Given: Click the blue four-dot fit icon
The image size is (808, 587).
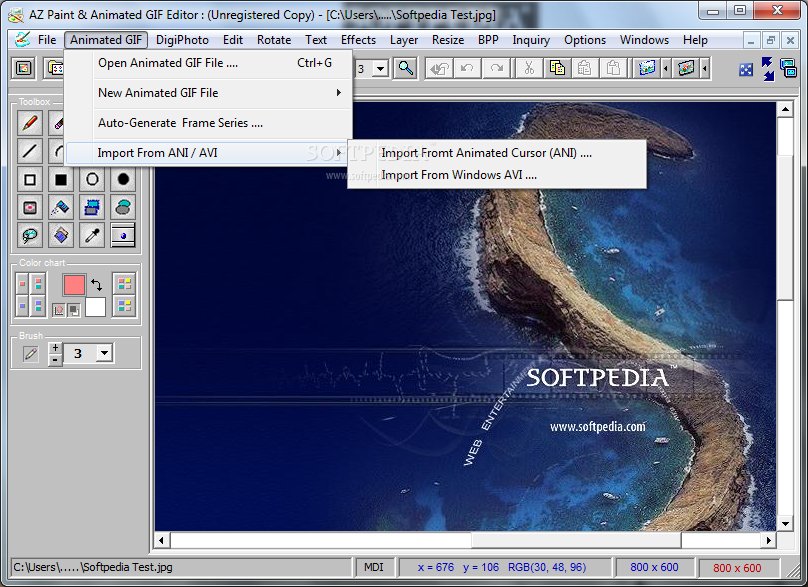Looking at the screenshot, I should (x=746, y=70).
